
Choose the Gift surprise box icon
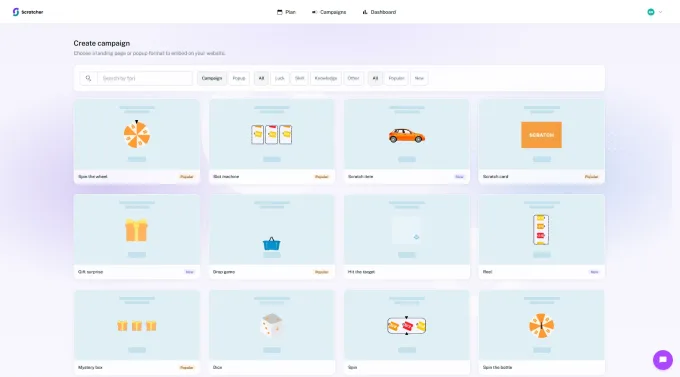[x=137, y=230]
